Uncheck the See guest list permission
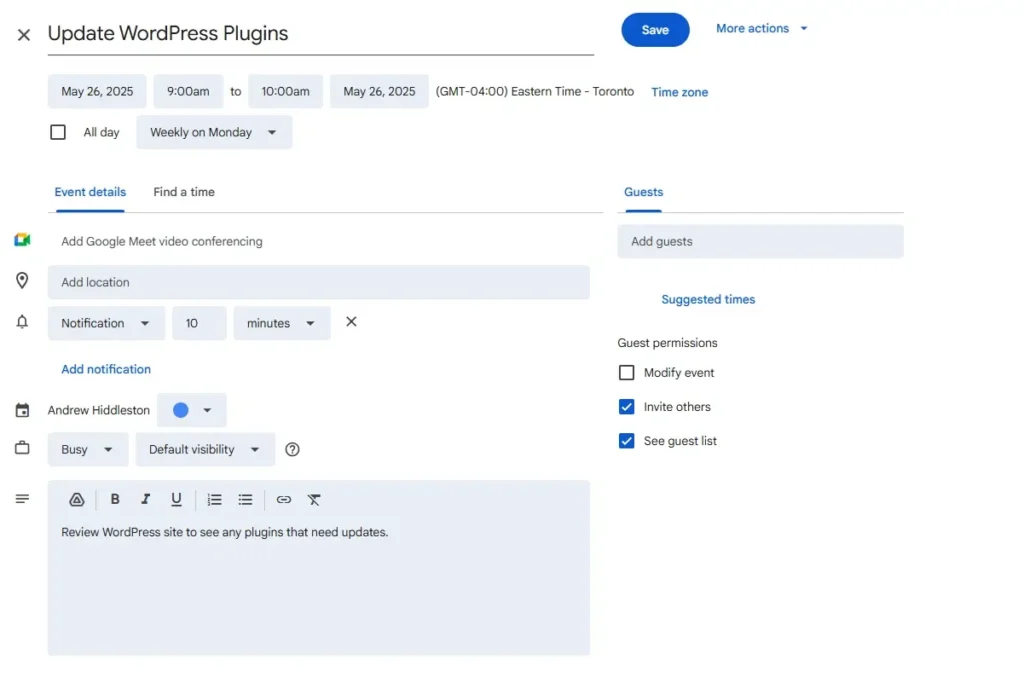 coord(626,441)
